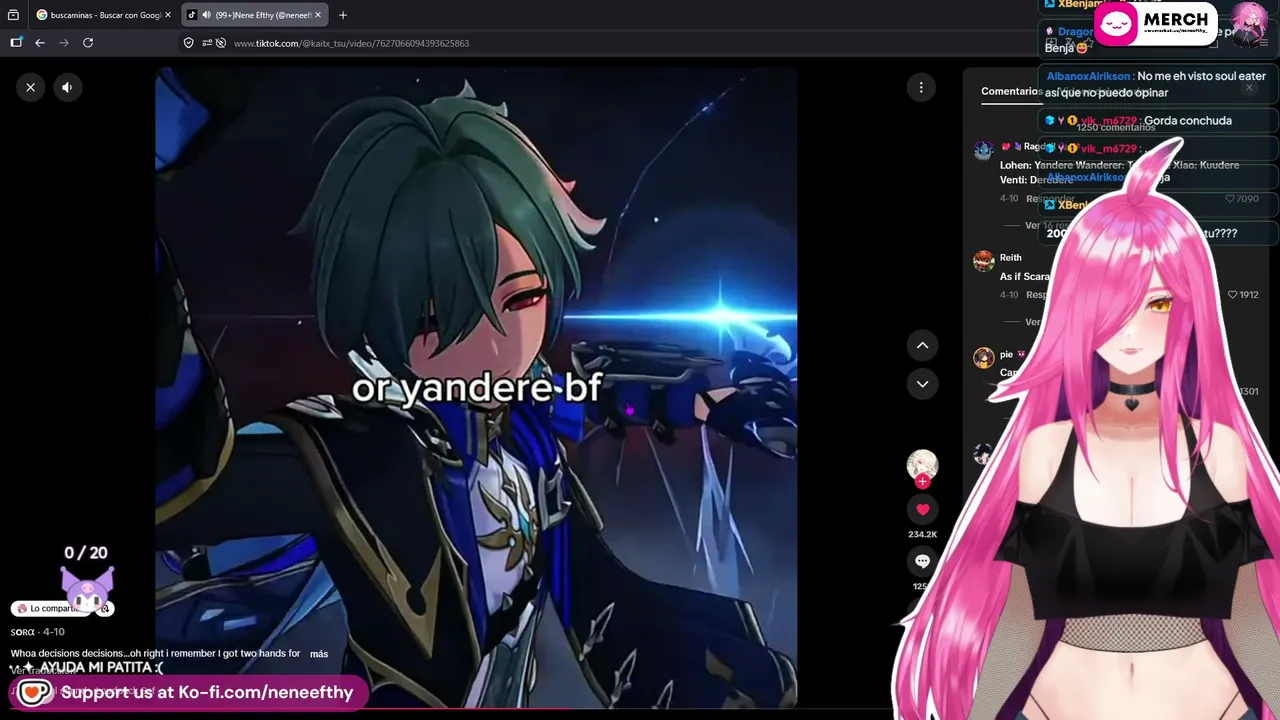This screenshot has width=1280, height=720.
Task: Open the browser sidebar panel icon
Action: tap(16, 43)
